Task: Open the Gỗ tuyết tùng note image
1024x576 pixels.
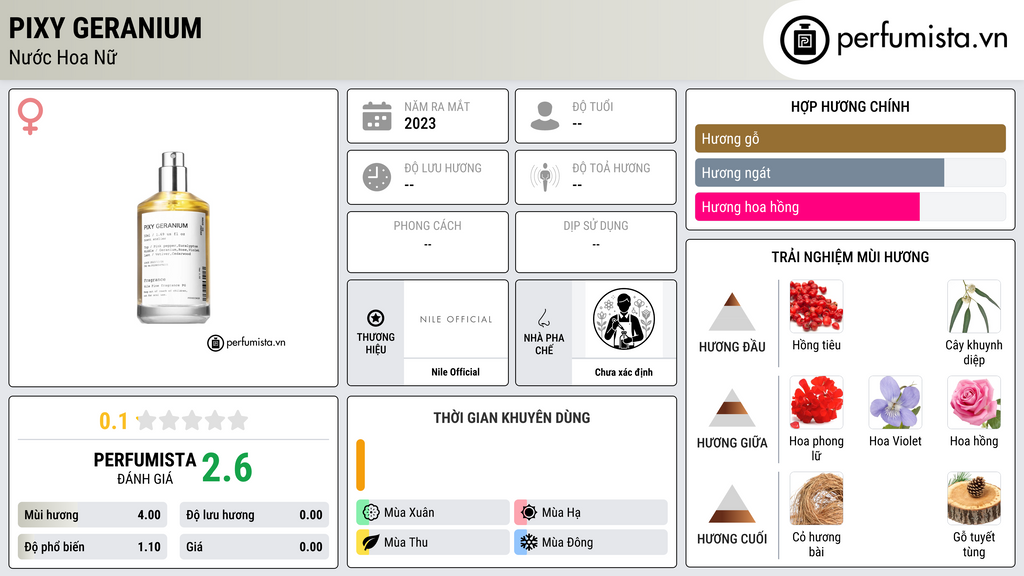Action: pyautogui.click(x=974, y=498)
